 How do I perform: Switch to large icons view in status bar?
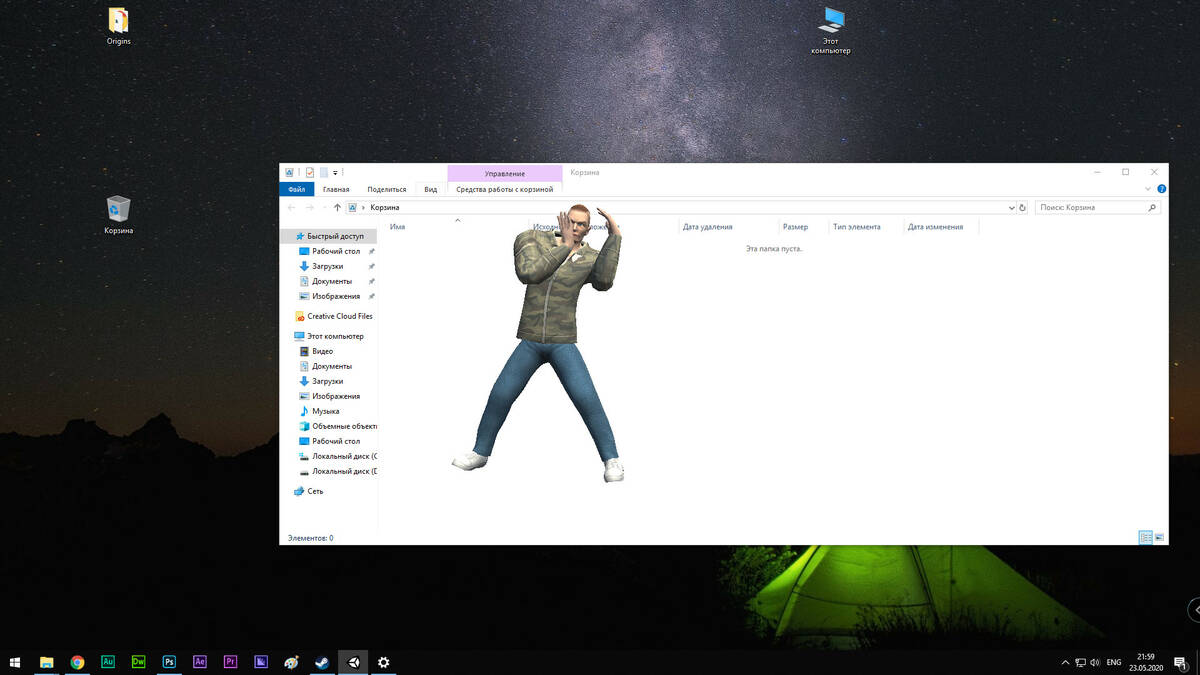[x=1159, y=538]
